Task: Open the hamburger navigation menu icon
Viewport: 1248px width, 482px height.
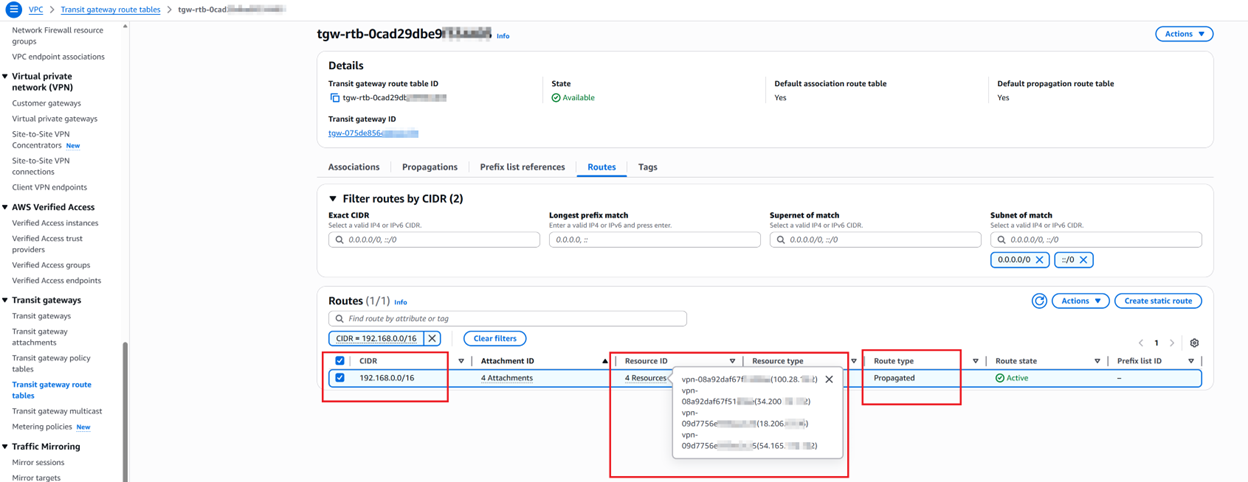Action: click(x=13, y=9)
